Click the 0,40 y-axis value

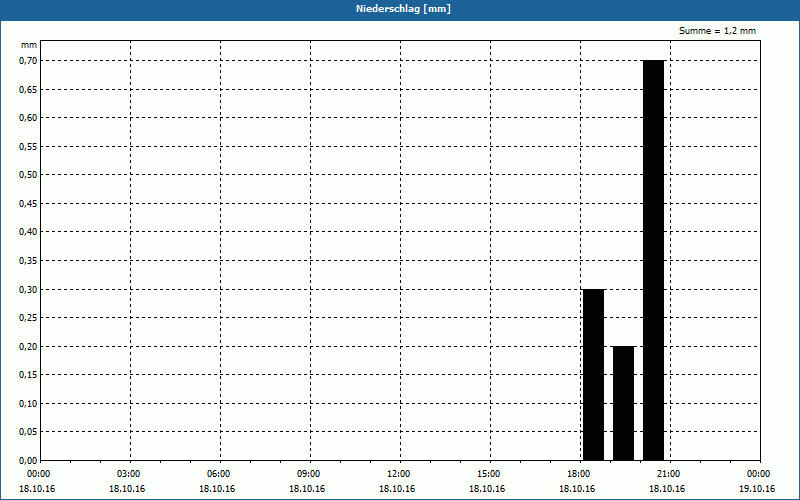pos(28,232)
